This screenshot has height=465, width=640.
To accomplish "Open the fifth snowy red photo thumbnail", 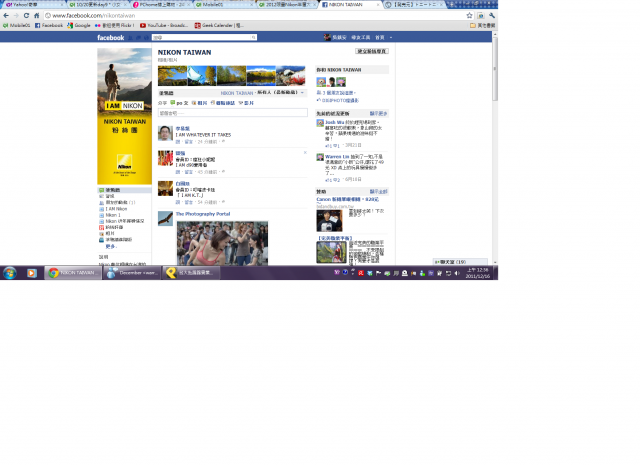I will pyautogui.click(x=291, y=76).
